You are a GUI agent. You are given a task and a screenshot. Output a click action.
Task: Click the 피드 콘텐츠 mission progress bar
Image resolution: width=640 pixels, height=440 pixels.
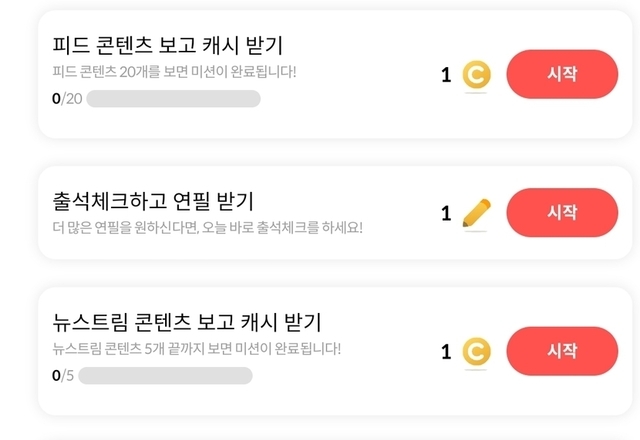coord(173,99)
